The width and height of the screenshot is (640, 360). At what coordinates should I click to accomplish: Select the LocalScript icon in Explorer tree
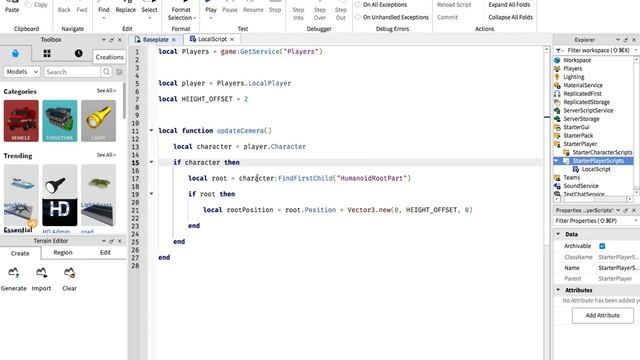(576, 169)
